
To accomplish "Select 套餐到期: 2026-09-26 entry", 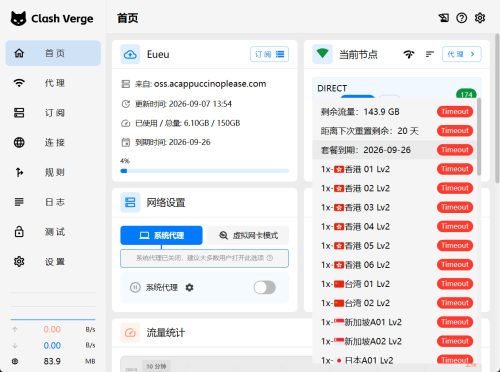I will point(395,150).
